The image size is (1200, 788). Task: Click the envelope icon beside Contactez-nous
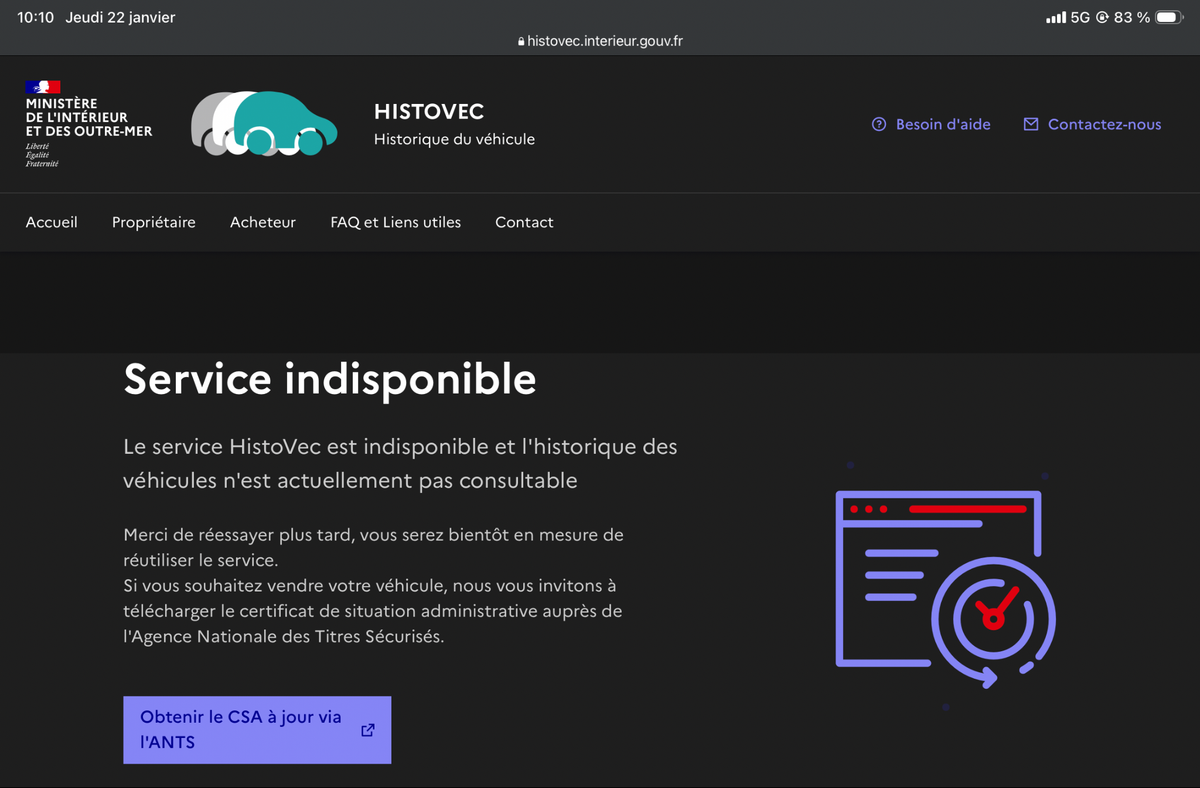click(x=1031, y=125)
